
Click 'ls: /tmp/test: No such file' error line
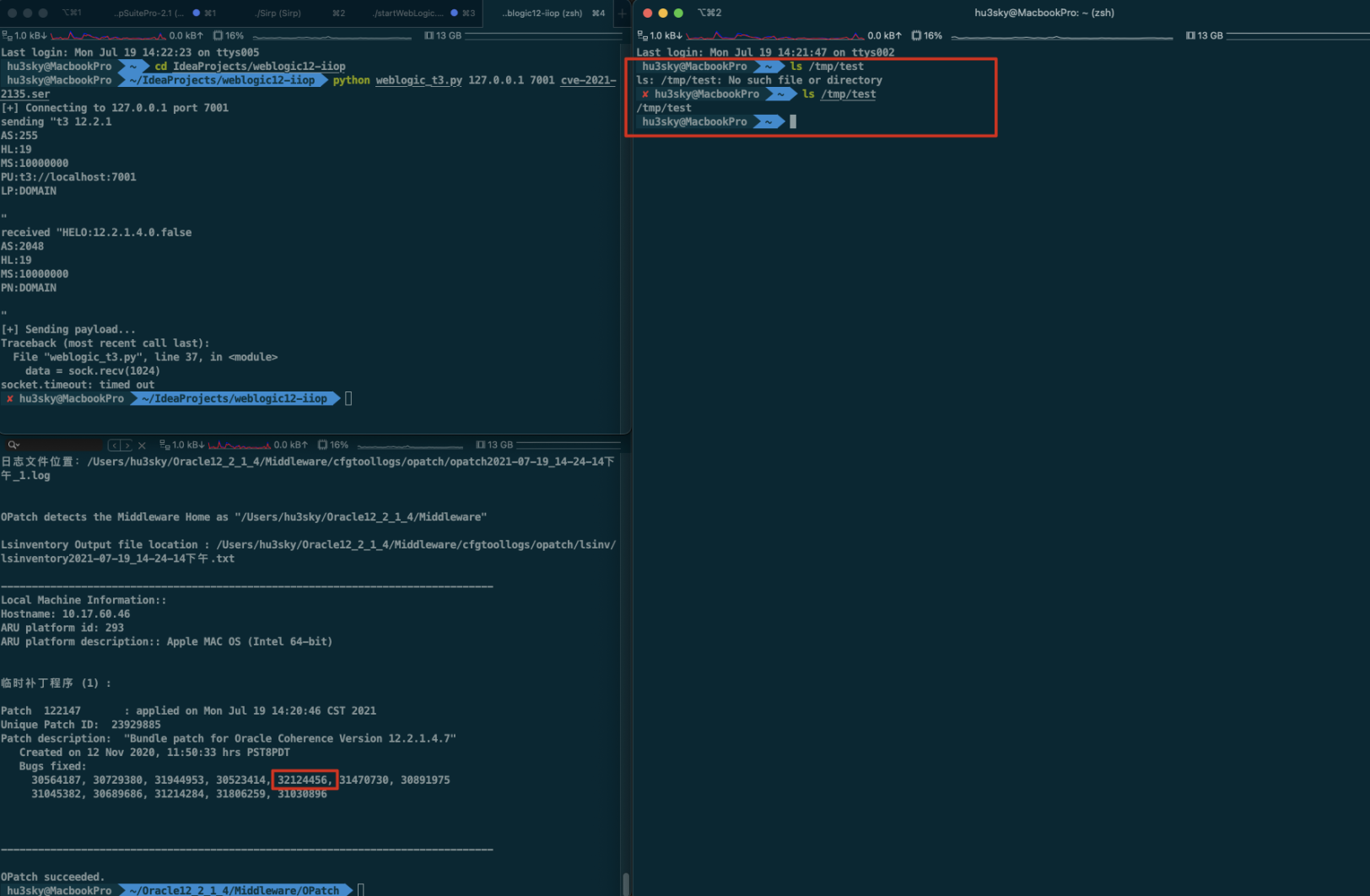[759, 80]
